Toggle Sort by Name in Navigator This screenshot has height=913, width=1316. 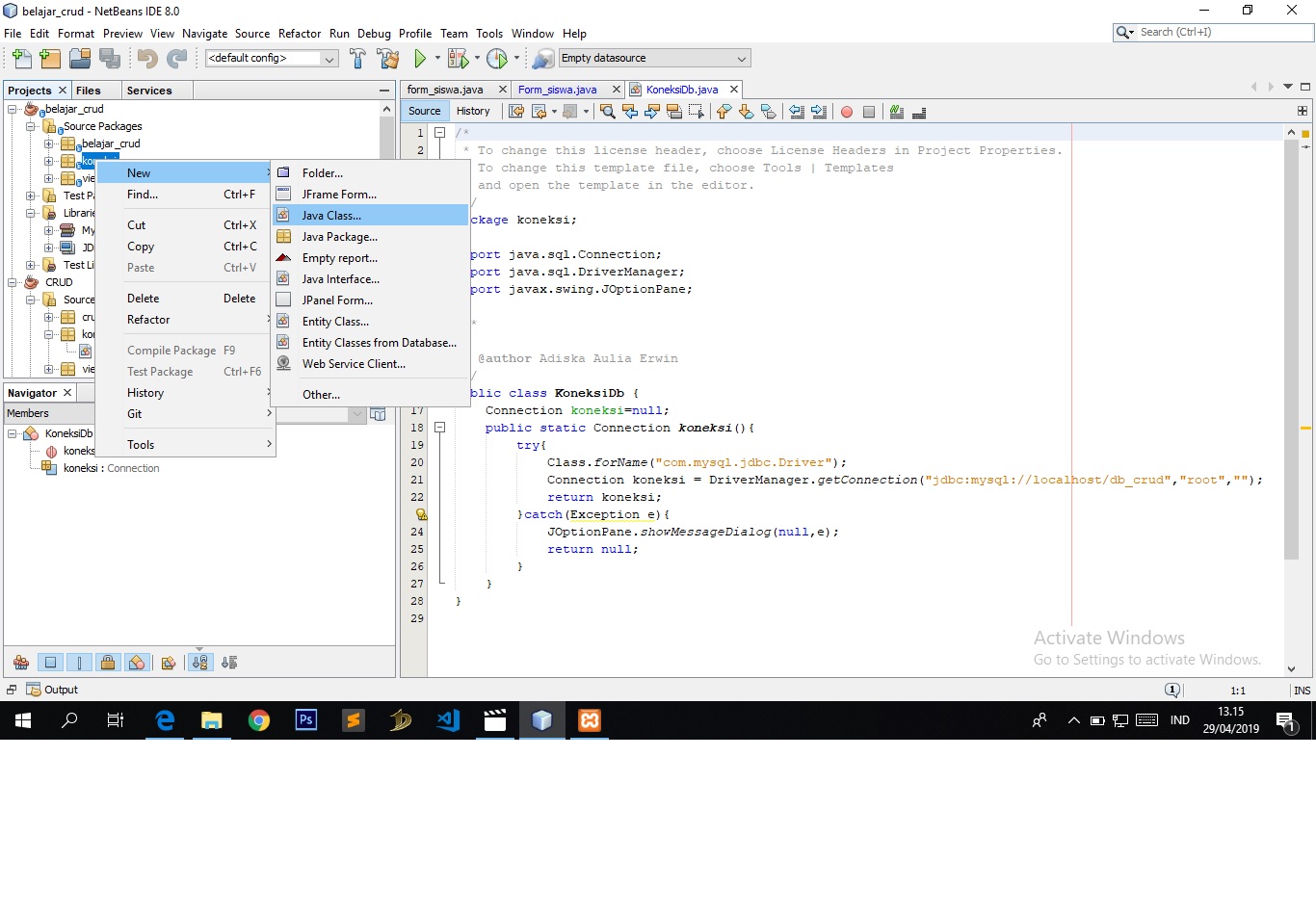(x=199, y=663)
